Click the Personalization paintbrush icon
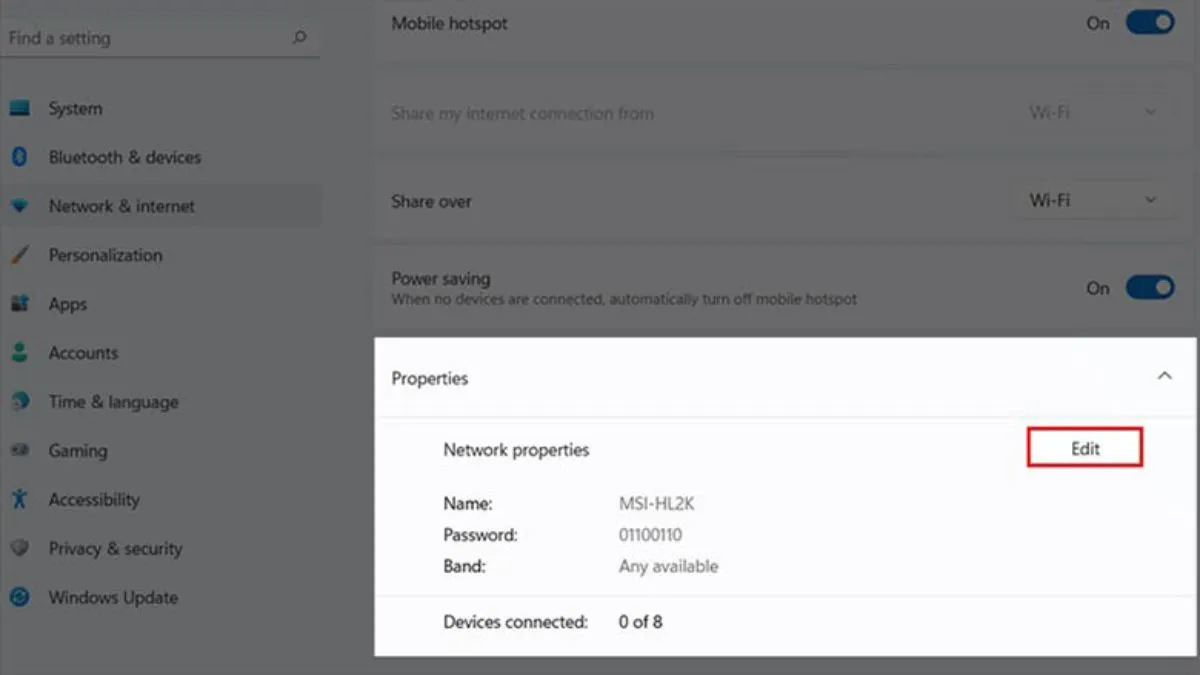This screenshot has height=675, width=1200. (19, 255)
